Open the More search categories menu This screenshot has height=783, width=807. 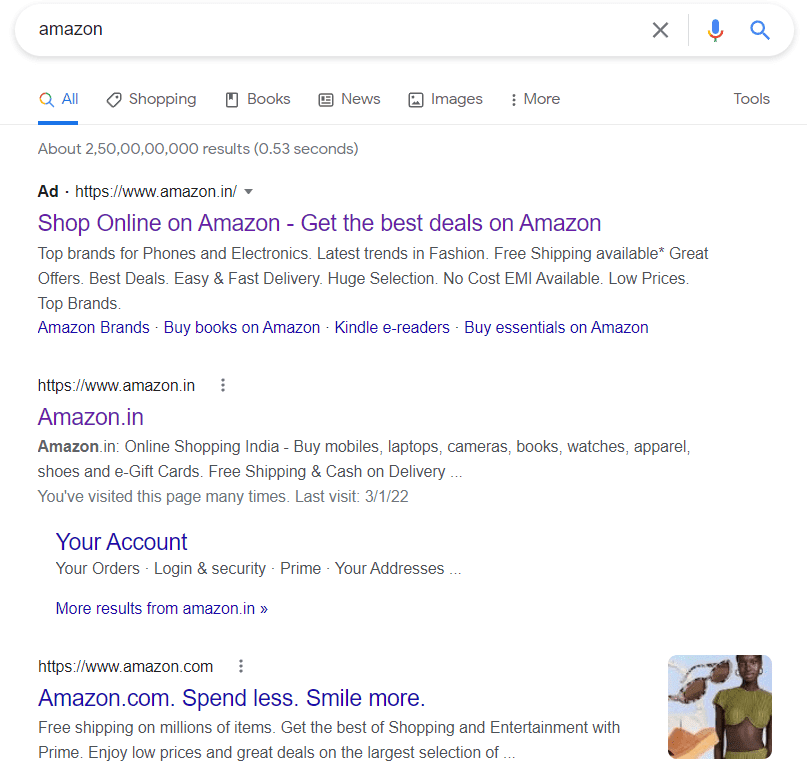[534, 99]
